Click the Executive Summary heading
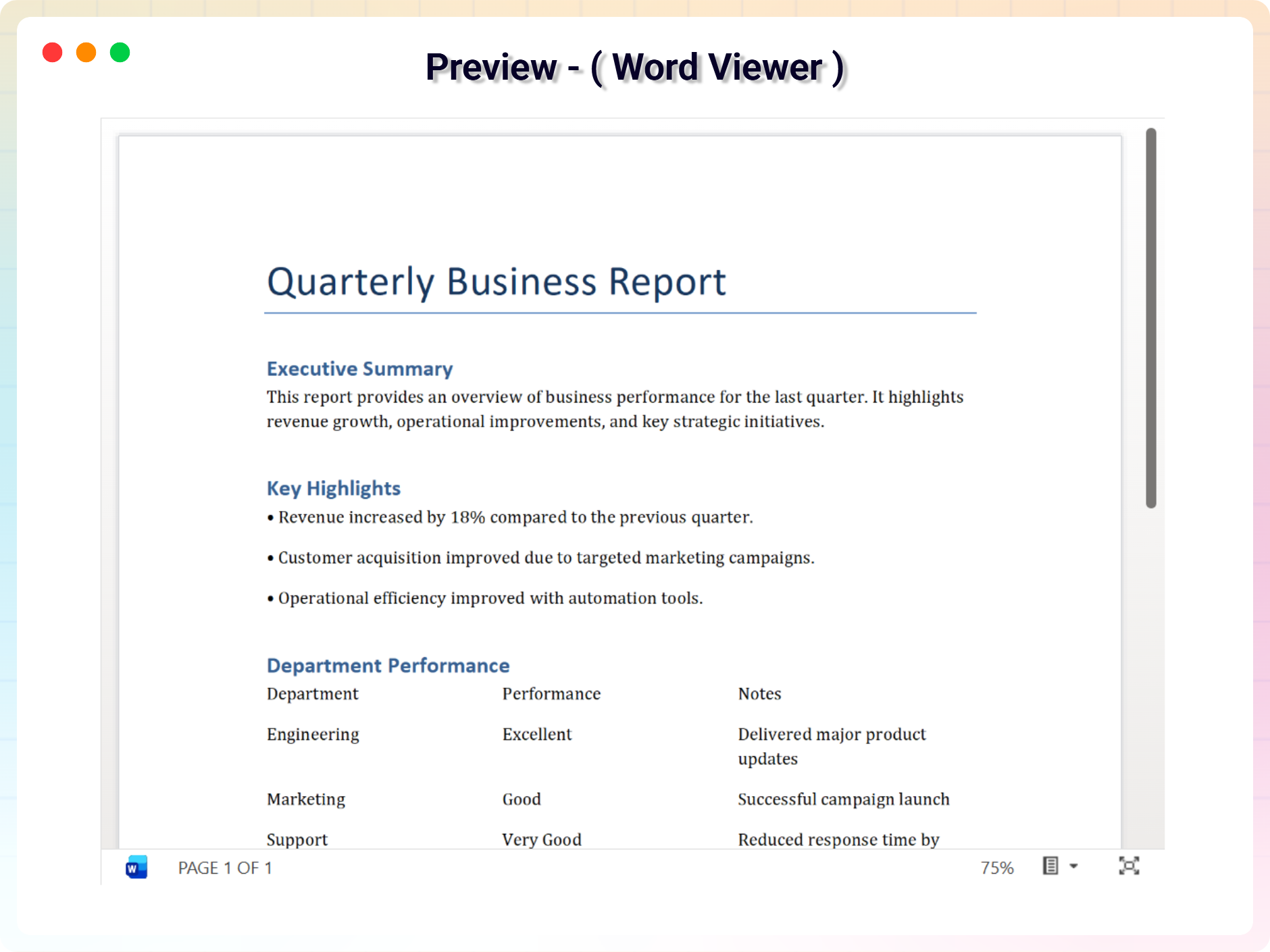The width and height of the screenshot is (1270, 952). pos(360,369)
